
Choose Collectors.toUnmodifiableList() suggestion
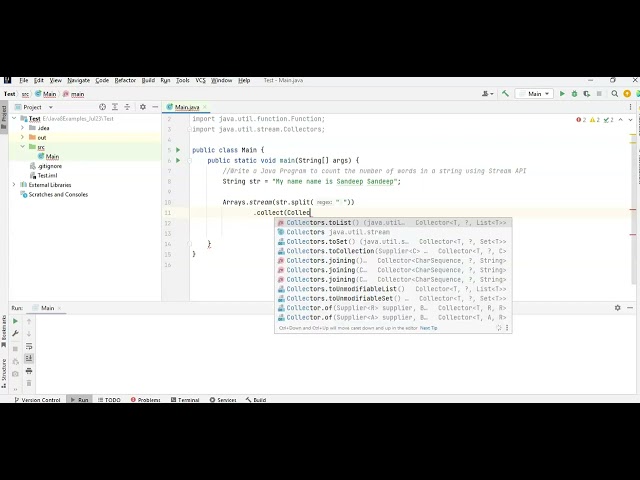click(x=393, y=289)
